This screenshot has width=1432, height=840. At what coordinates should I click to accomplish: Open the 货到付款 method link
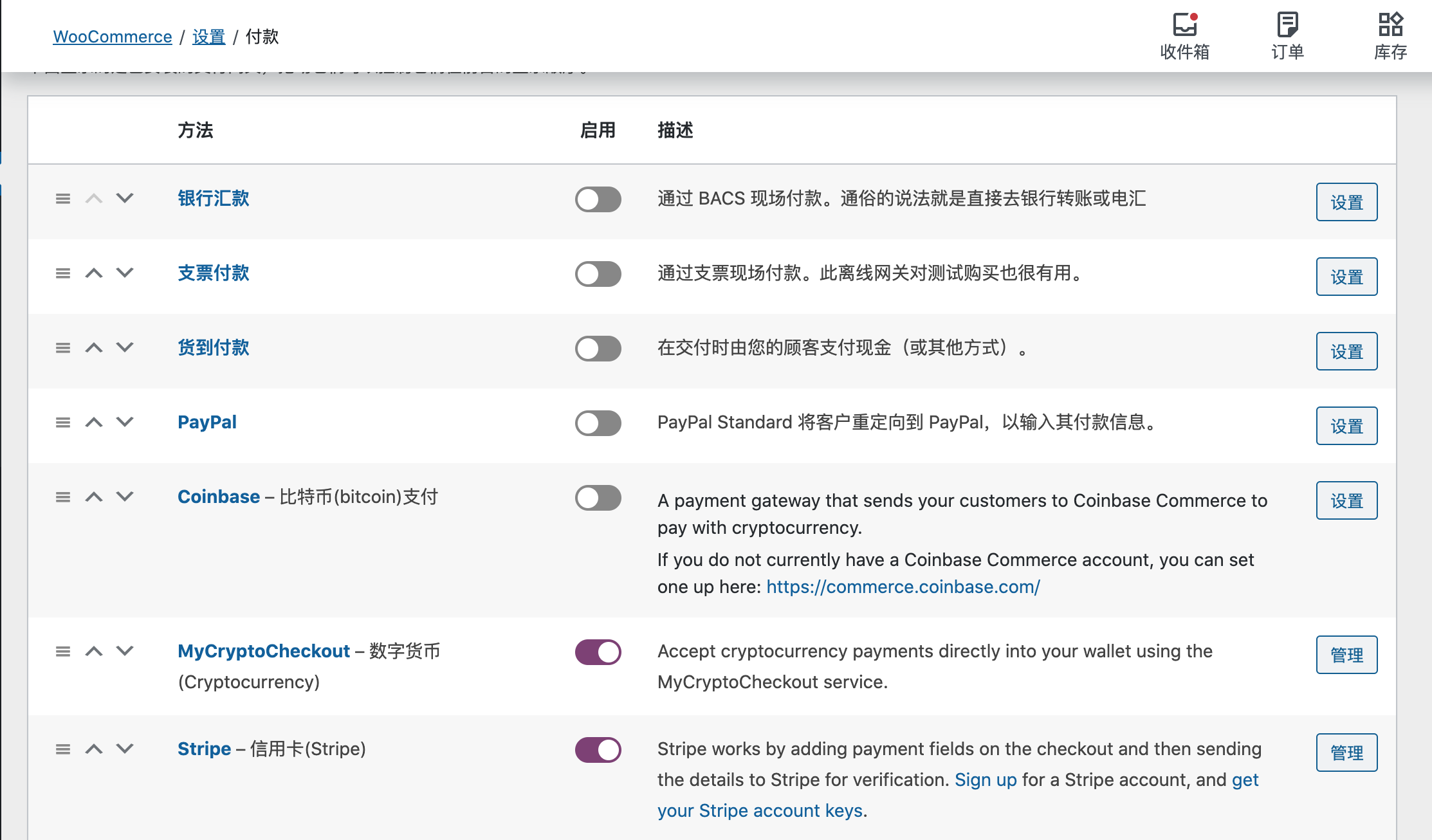tap(214, 347)
